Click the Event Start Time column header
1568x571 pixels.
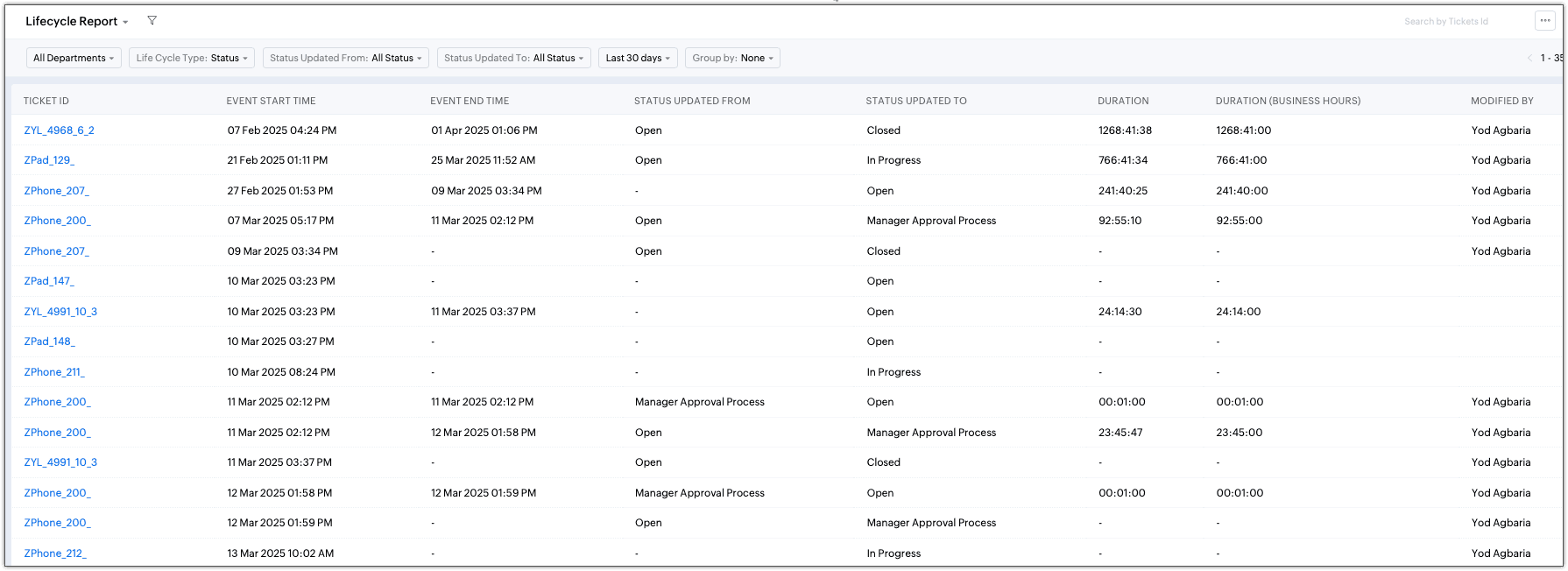pos(271,101)
